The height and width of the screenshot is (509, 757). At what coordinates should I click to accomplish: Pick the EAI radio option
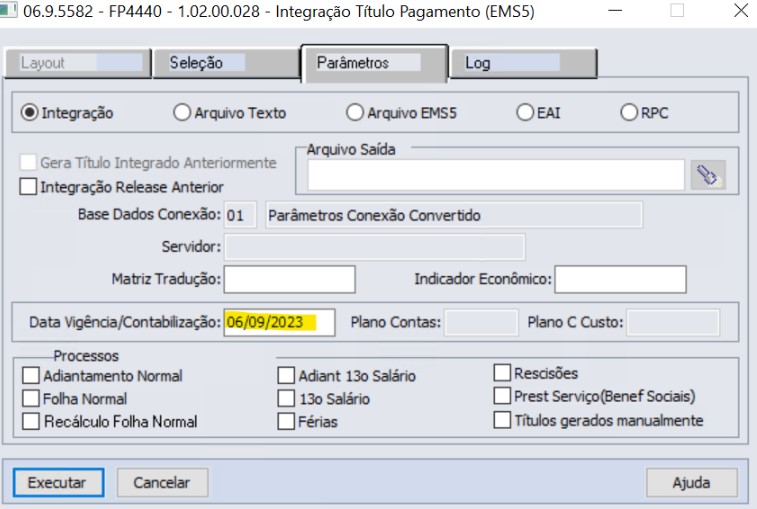pos(525,113)
